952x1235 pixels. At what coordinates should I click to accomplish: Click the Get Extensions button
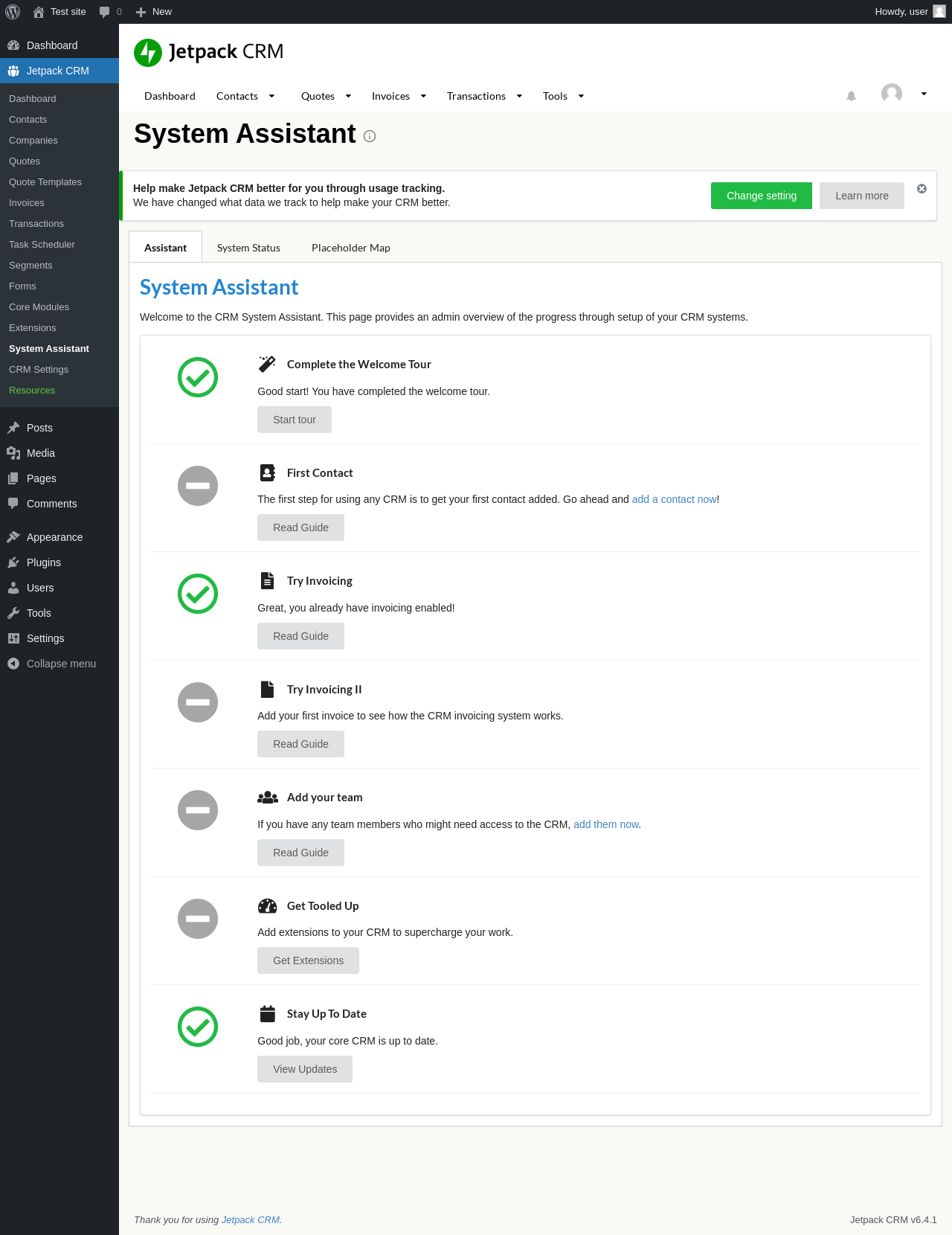point(308,960)
